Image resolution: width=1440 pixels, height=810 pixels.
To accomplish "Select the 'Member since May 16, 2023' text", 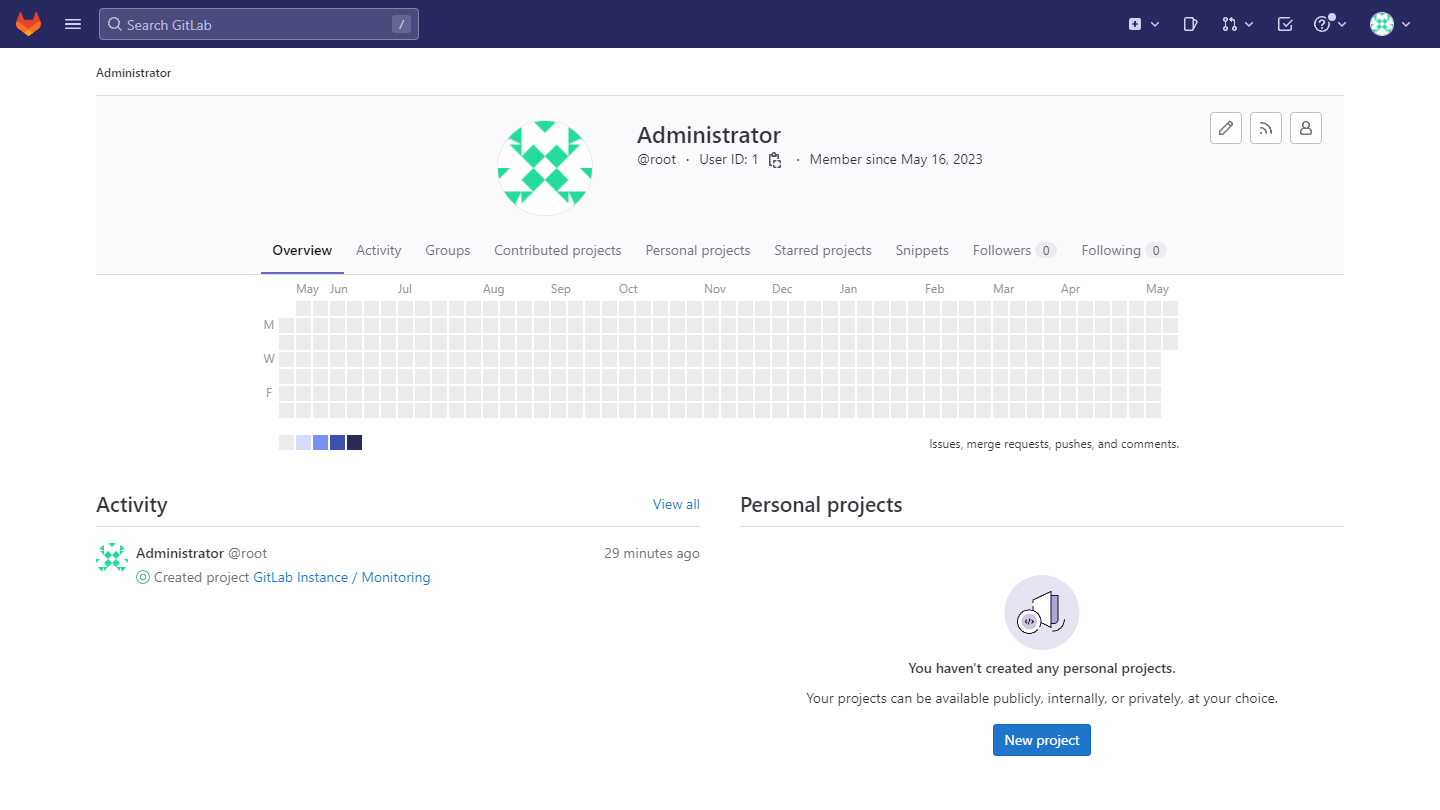I will point(896,159).
